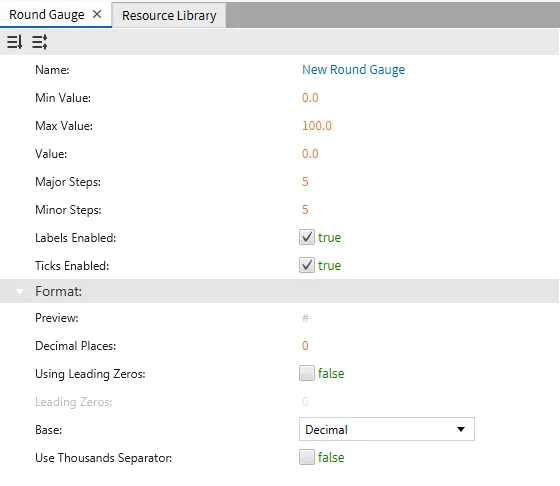The width and height of the screenshot is (560, 486).
Task: Enable Using Leading Zeros checkbox
Action: 307,373
